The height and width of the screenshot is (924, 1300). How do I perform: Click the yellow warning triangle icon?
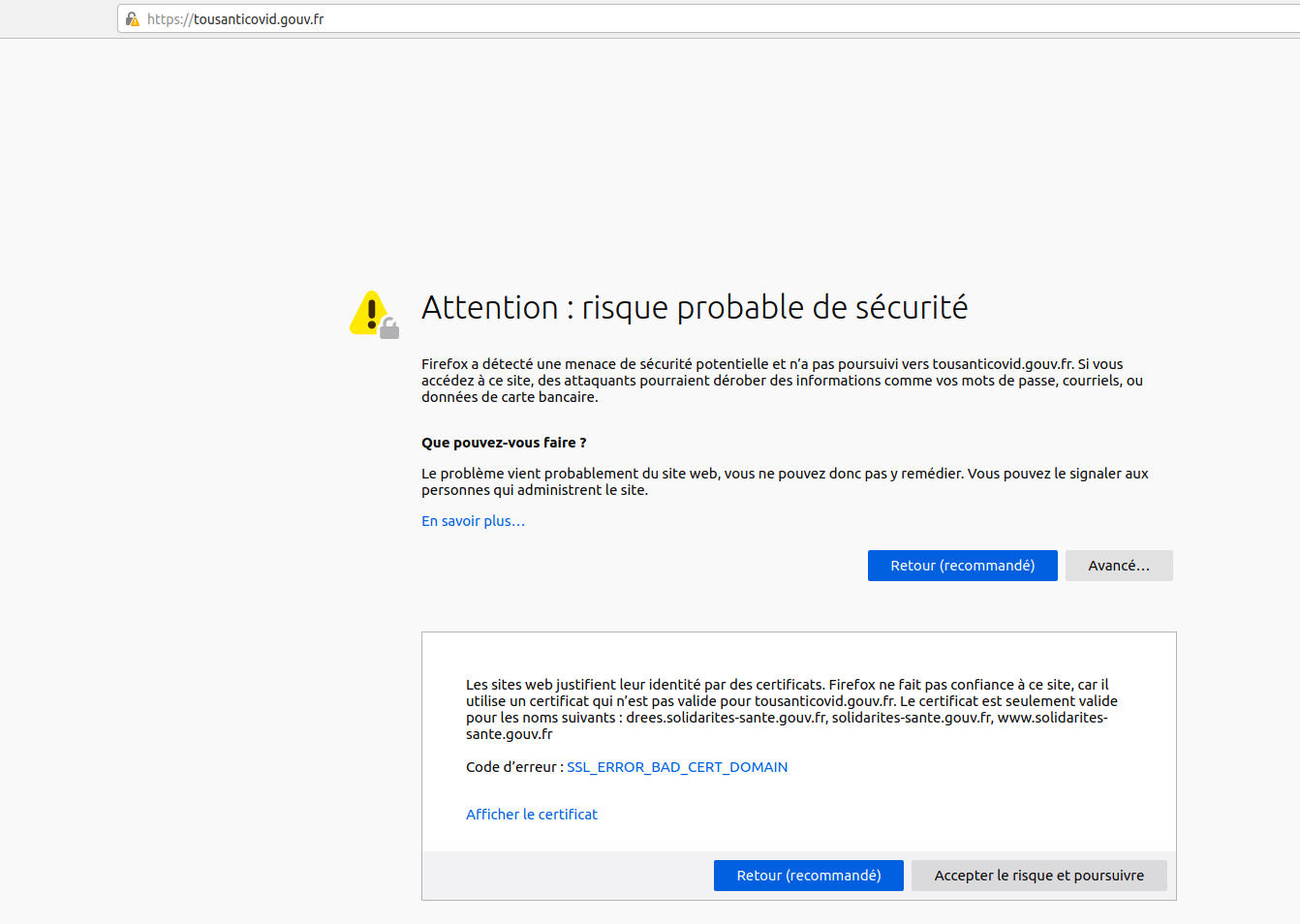pos(374,315)
